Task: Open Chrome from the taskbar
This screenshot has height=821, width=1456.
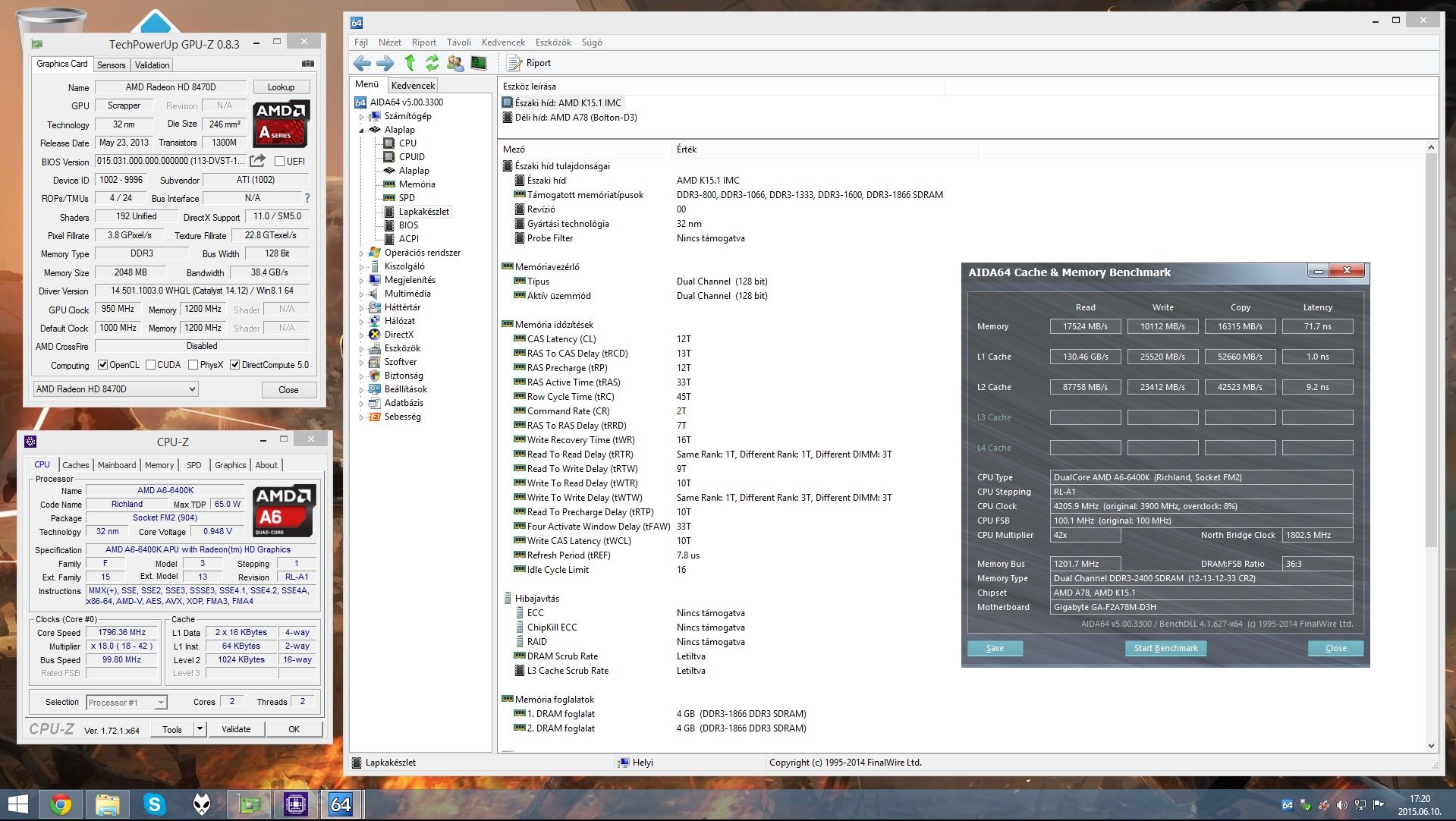Action: (x=61, y=804)
